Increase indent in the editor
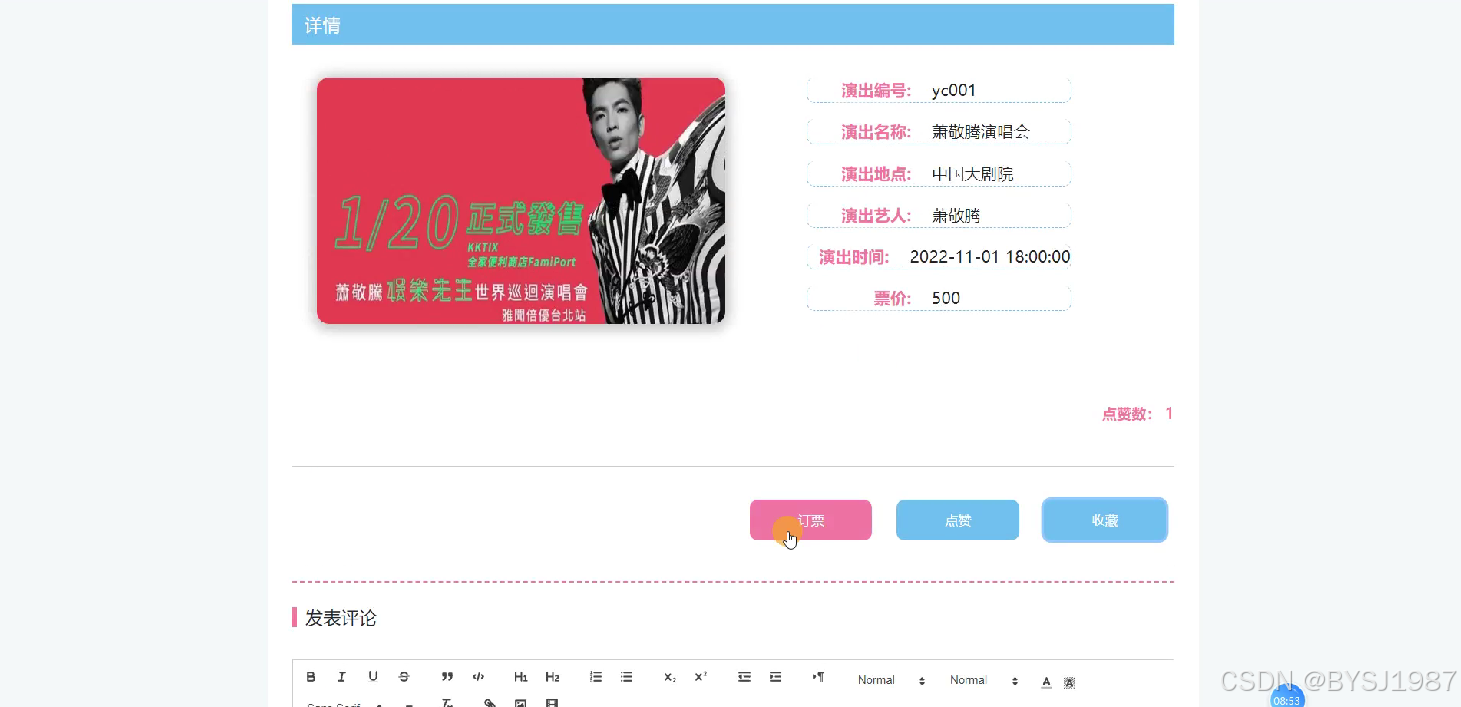The width and height of the screenshot is (1461, 707). (x=775, y=677)
